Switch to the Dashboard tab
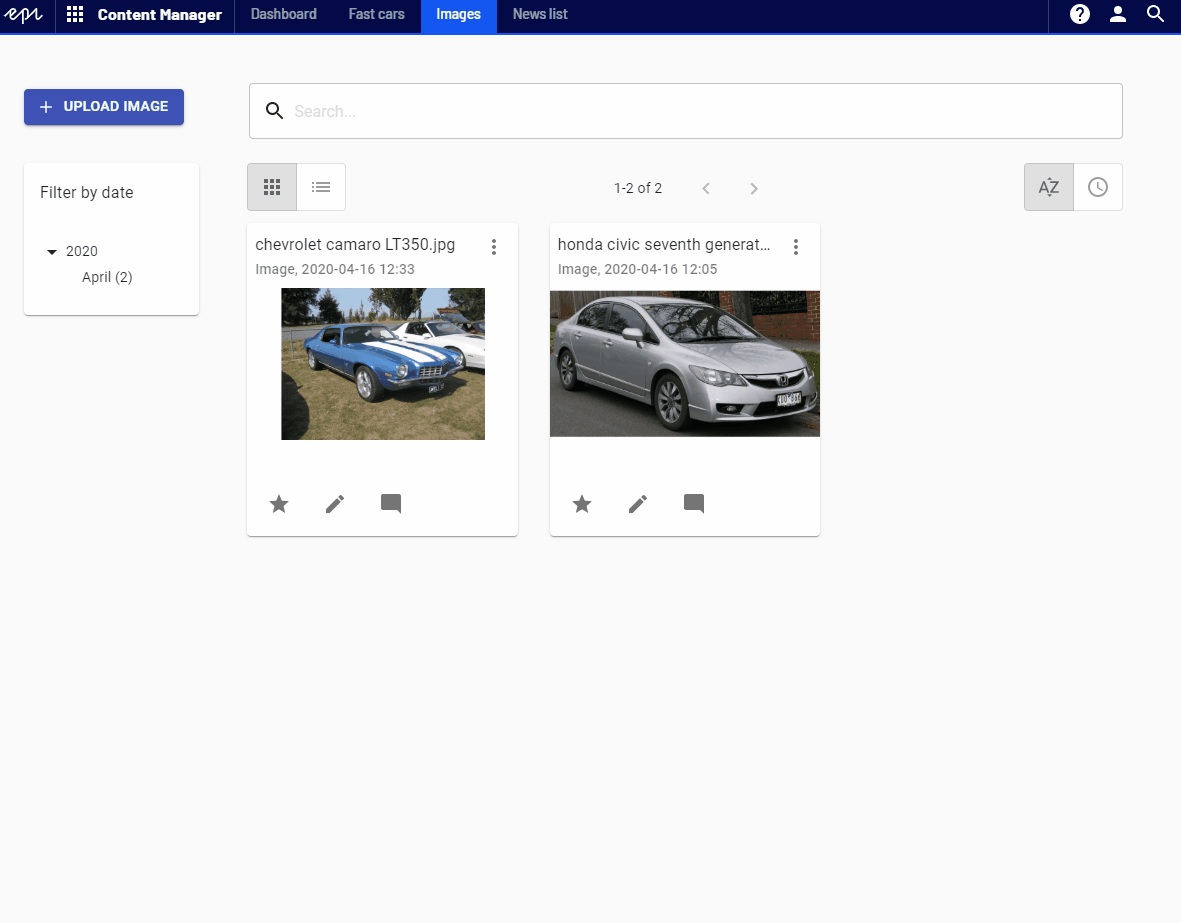This screenshot has width=1181, height=923. (283, 15)
